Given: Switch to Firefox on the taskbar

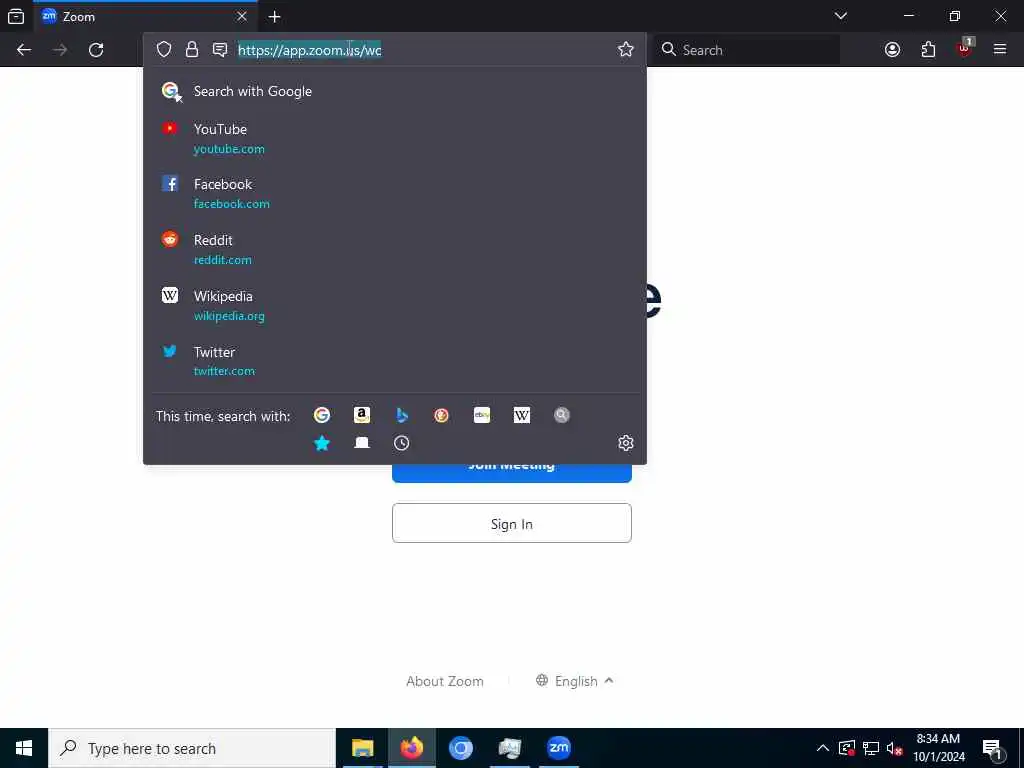Looking at the screenshot, I should (411, 748).
